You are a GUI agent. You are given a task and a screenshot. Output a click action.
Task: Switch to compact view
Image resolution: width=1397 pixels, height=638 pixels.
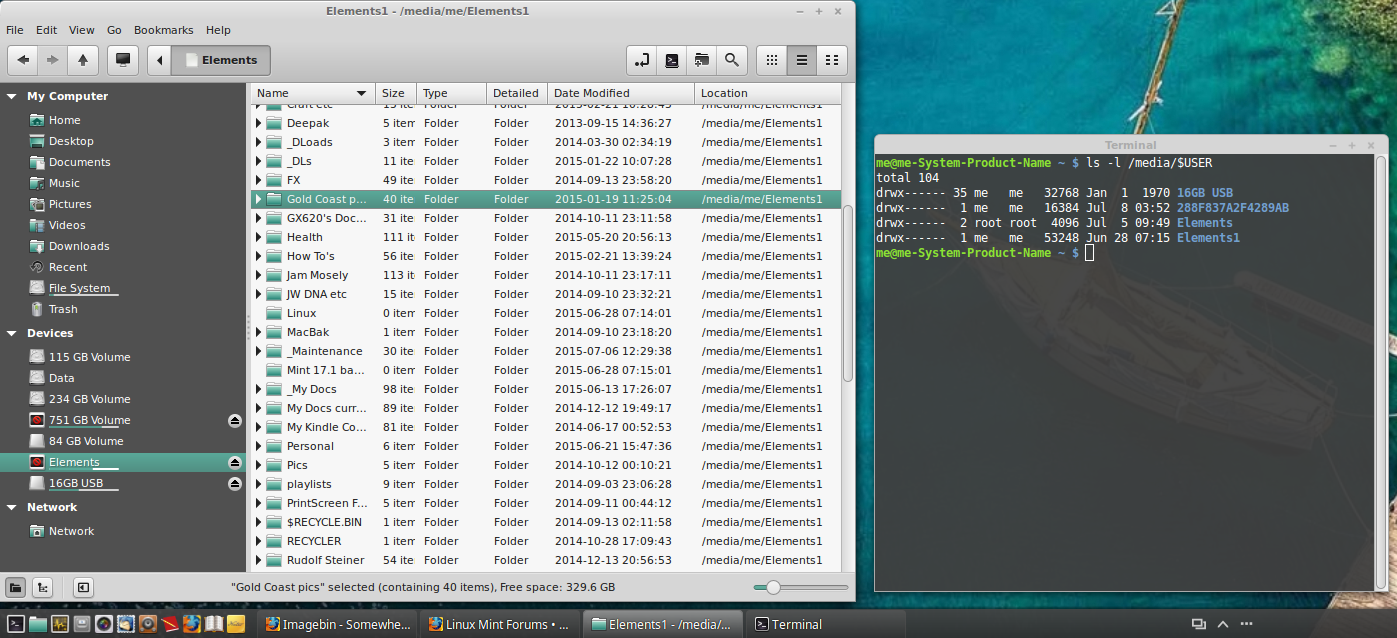(x=831, y=60)
